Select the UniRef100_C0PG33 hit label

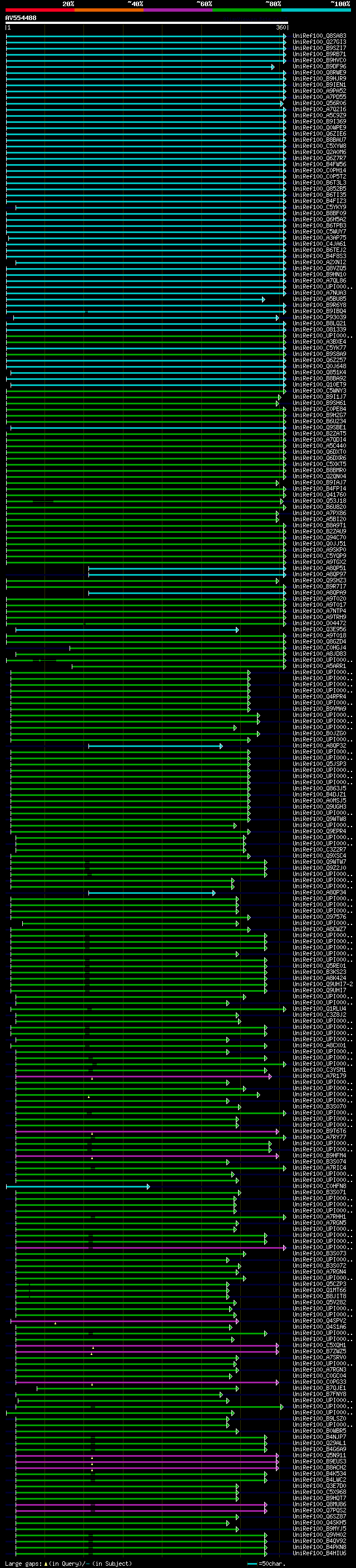[319, 1382]
